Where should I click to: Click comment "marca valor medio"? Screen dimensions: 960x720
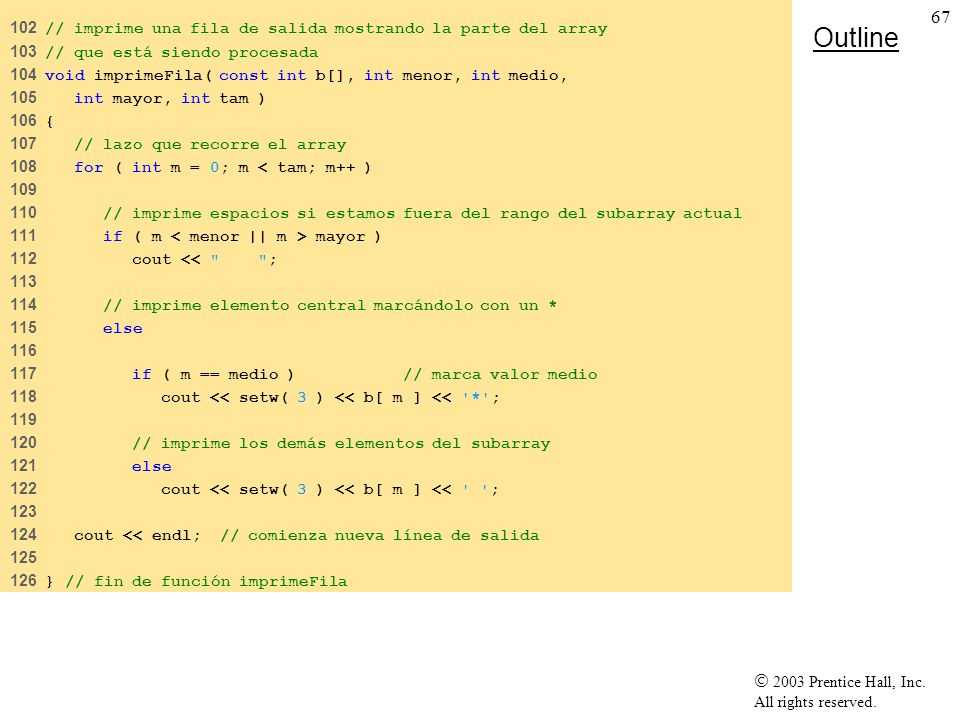pyautogui.click(x=514, y=375)
